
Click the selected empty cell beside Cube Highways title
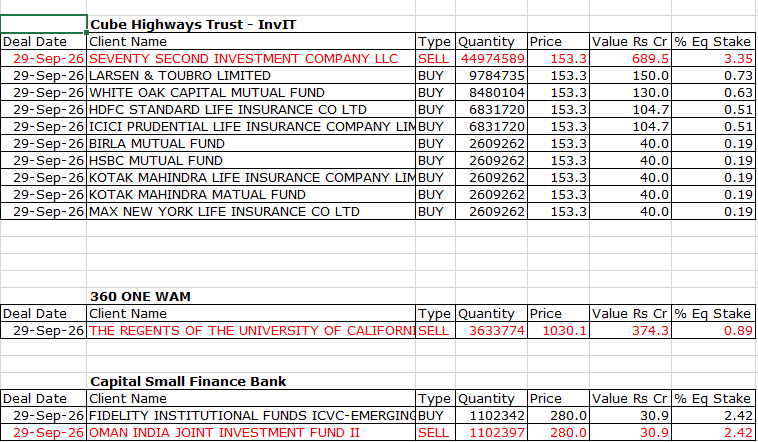click(44, 24)
